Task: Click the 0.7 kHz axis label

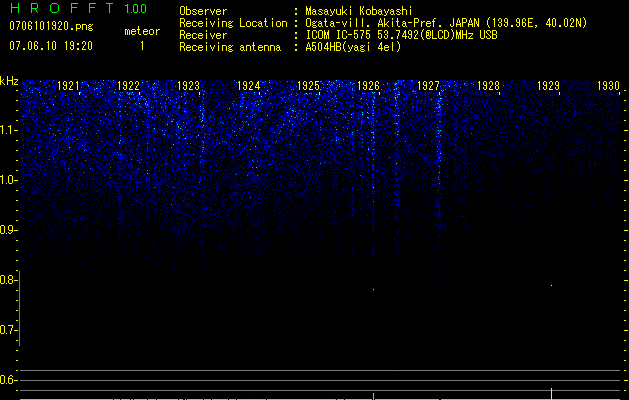Action: (7, 330)
